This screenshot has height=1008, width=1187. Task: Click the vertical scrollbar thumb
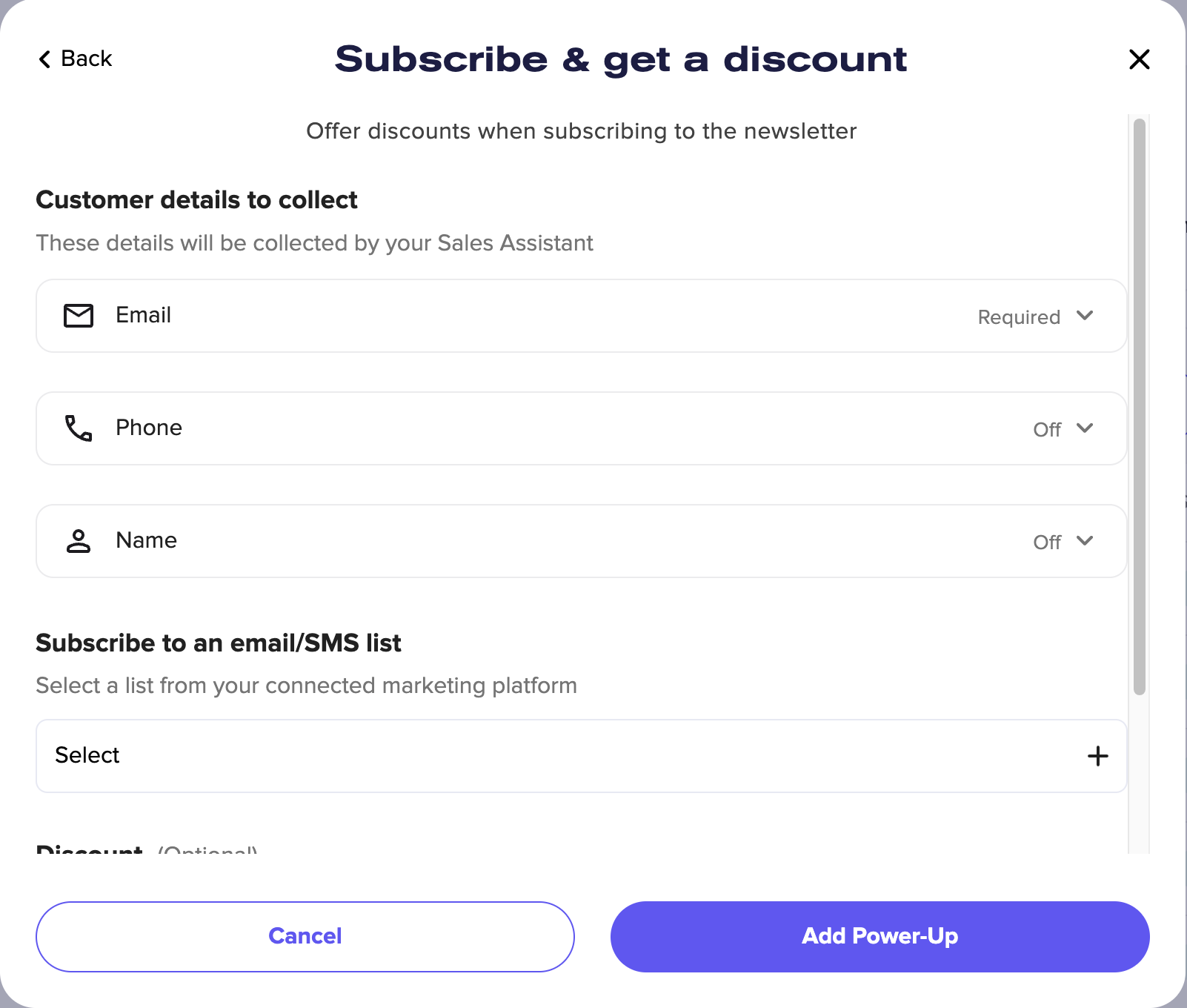tap(1140, 406)
